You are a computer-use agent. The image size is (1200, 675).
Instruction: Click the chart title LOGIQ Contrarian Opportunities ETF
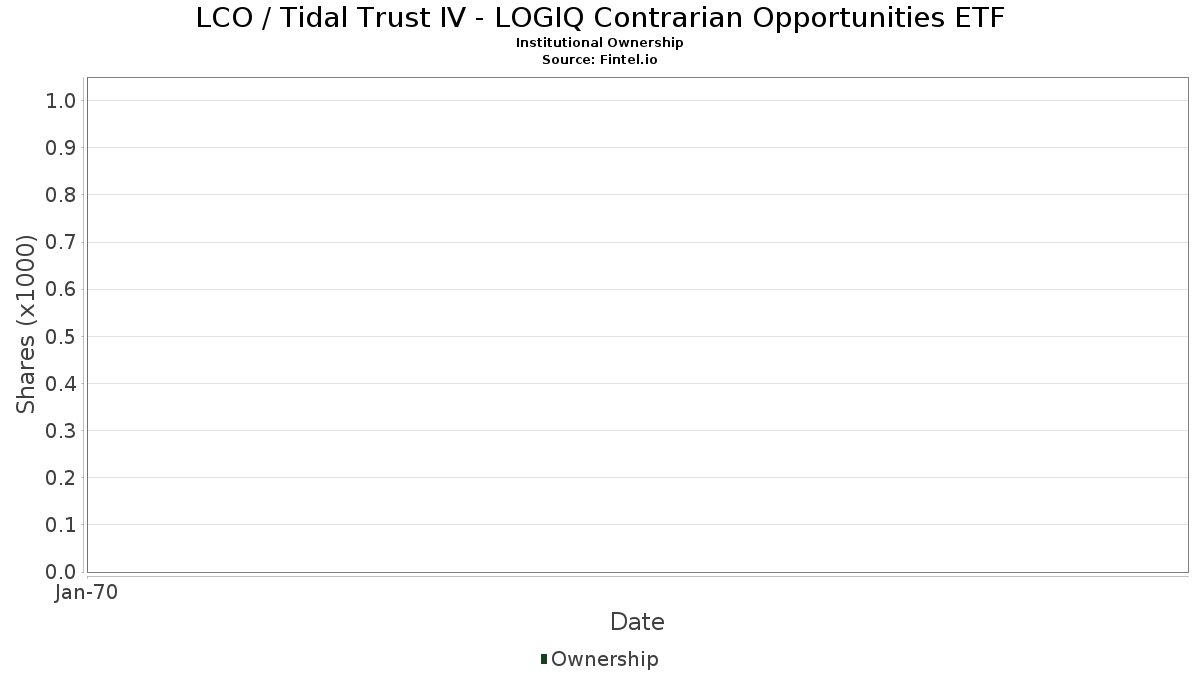pos(600,18)
